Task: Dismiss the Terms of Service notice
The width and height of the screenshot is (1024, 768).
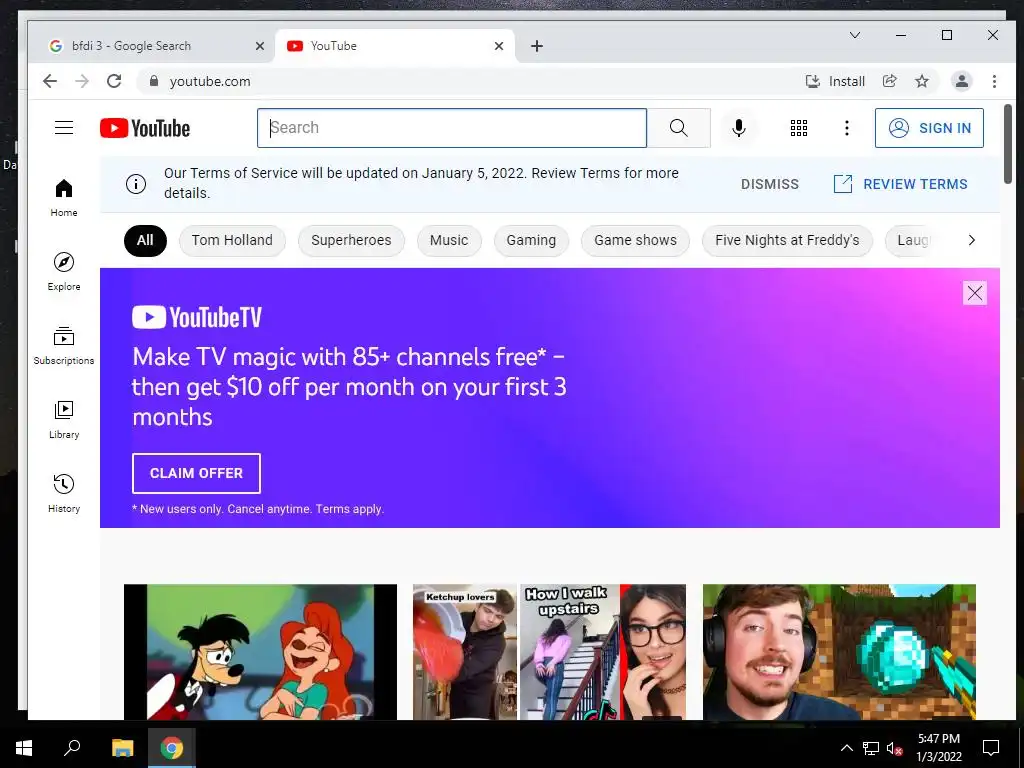Action: (x=769, y=184)
